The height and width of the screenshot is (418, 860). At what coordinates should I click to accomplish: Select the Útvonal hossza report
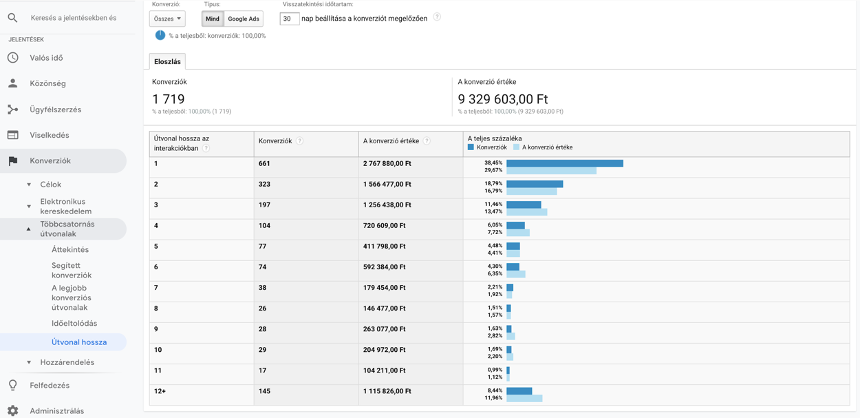click(x=79, y=342)
